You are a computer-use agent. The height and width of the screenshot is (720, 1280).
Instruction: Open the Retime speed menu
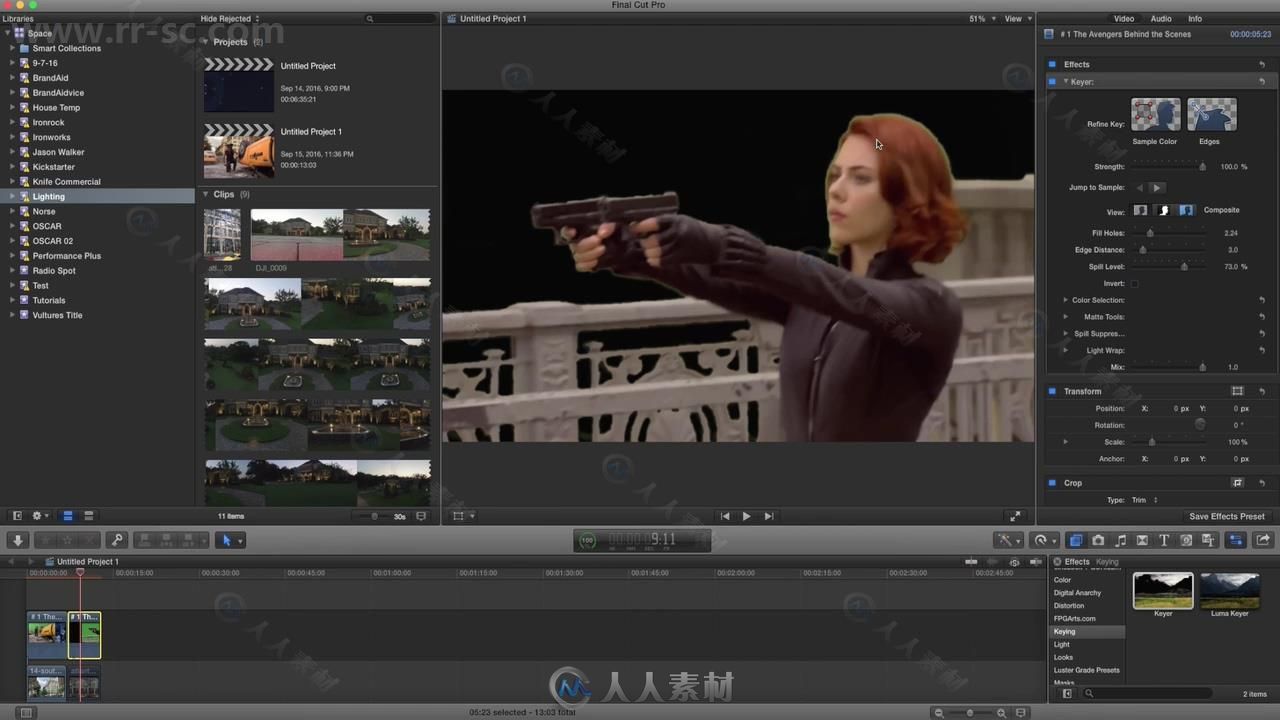1044,540
